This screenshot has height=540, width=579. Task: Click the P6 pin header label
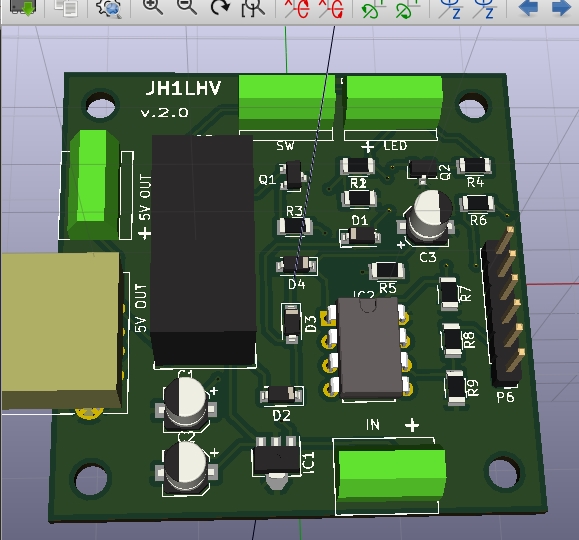pyautogui.click(x=505, y=397)
